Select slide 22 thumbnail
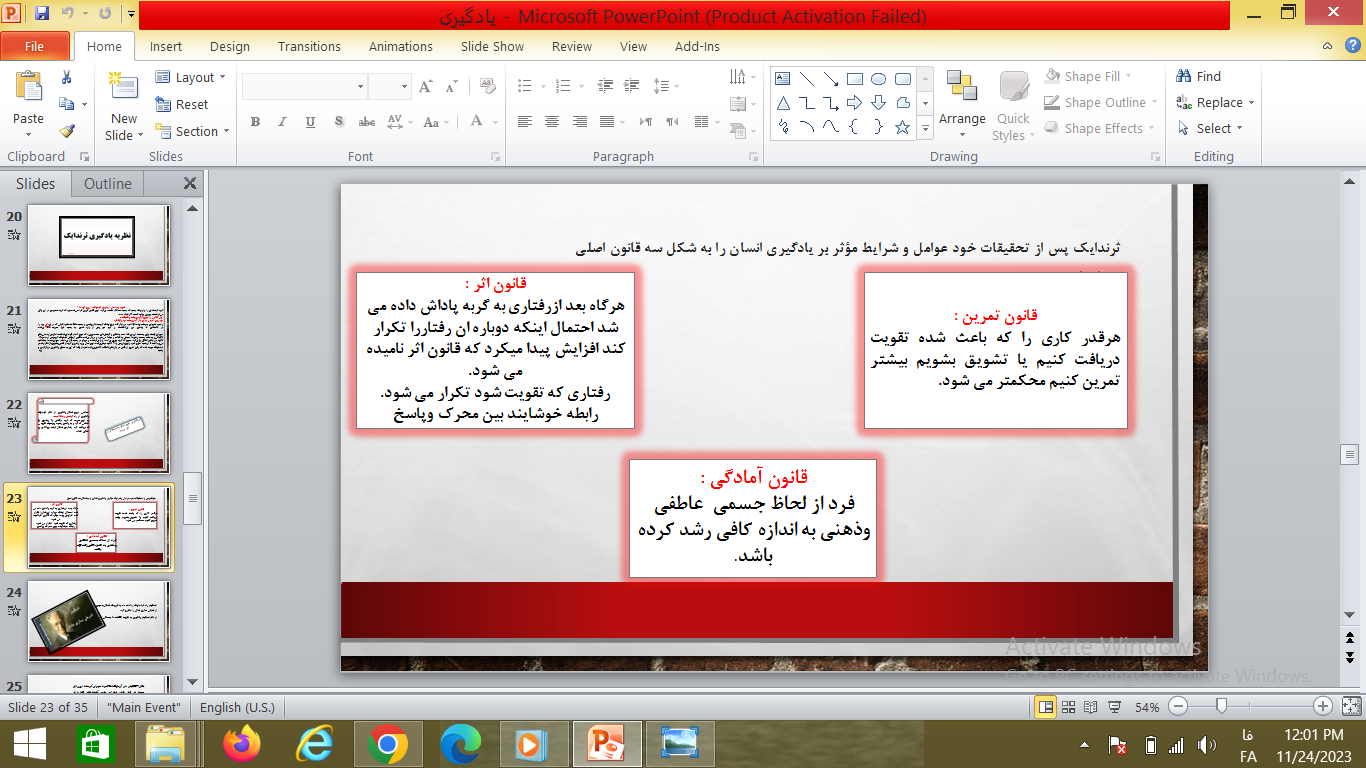 click(98, 433)
